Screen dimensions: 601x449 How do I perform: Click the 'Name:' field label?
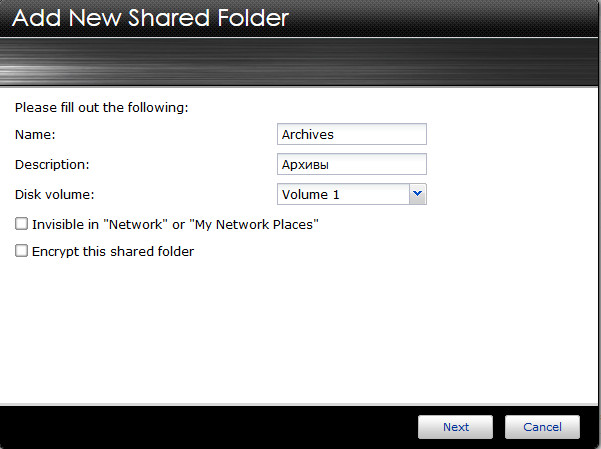[36, 134]
